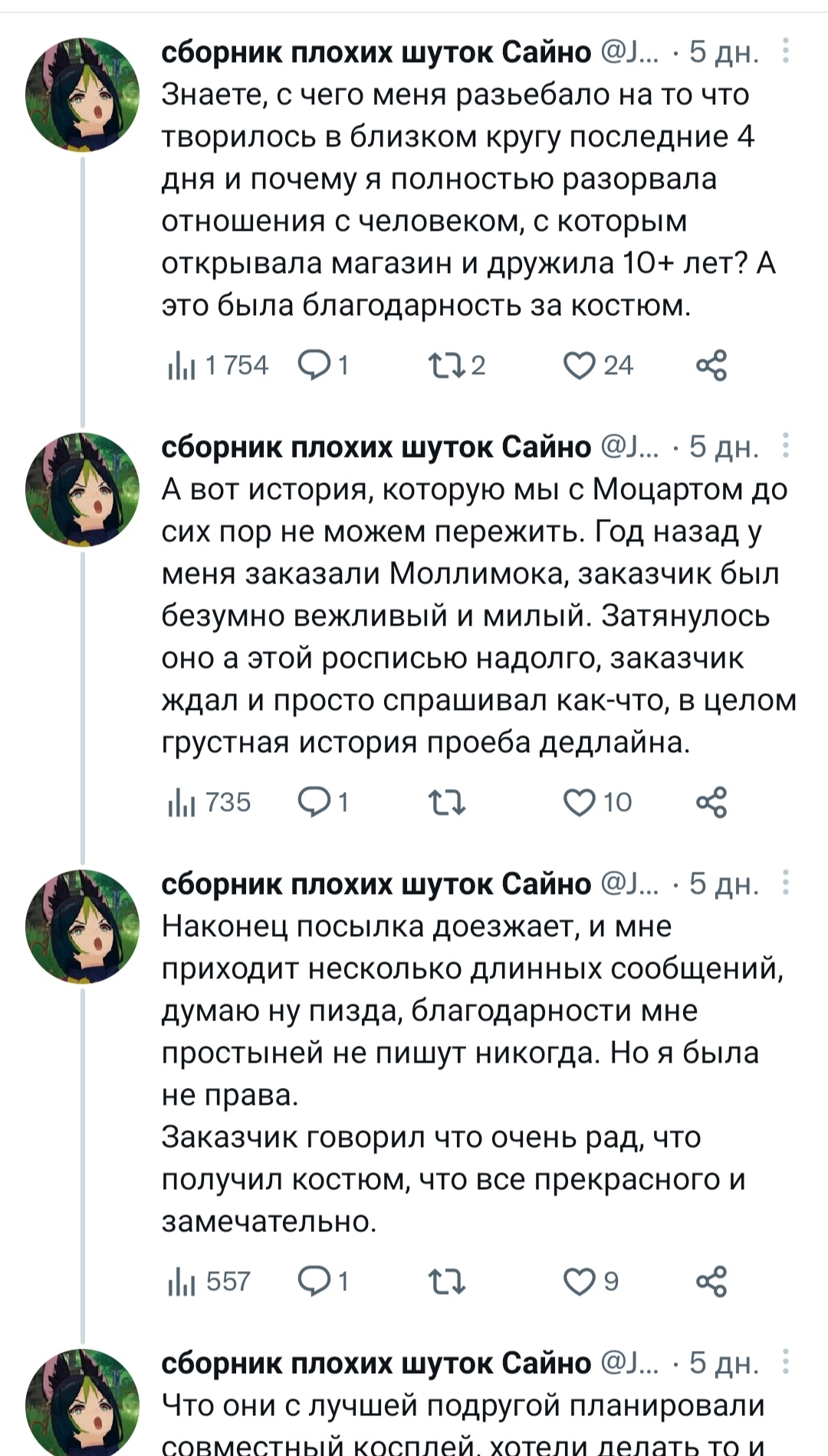
Task: Retweet the tweet with 2 retweets
Action: (445, 366)
